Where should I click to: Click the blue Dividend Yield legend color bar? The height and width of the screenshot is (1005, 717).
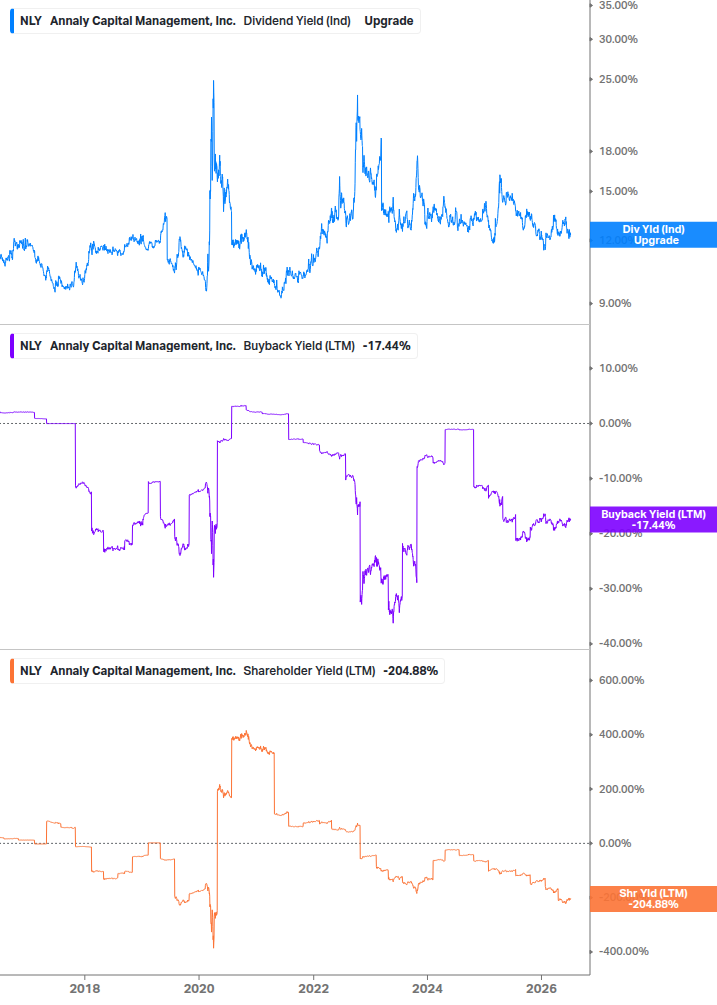tap(12, 21)
